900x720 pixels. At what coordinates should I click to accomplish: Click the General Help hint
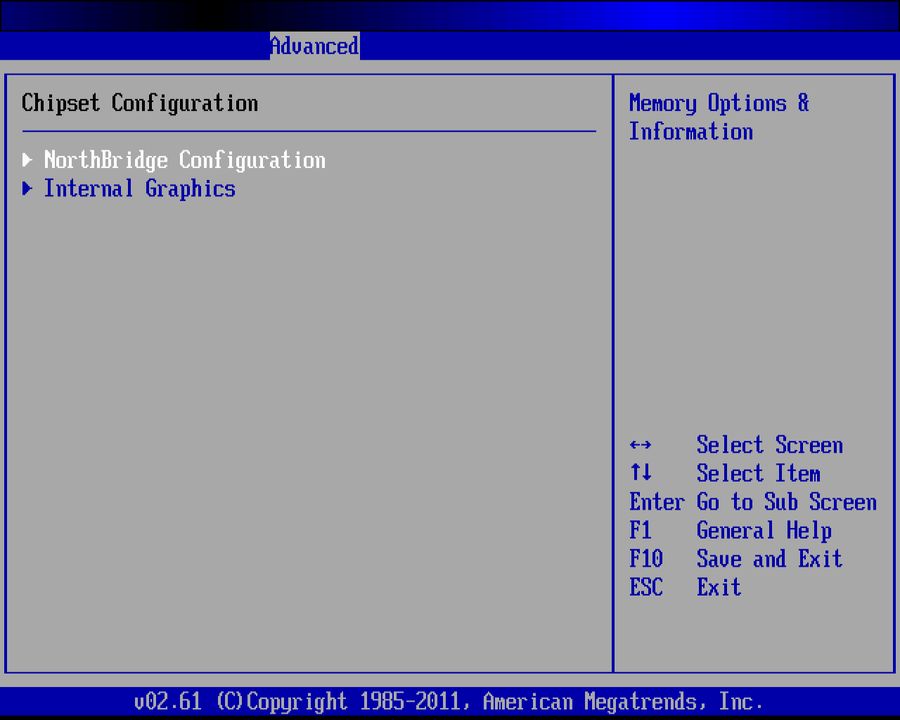pos(764,531)
